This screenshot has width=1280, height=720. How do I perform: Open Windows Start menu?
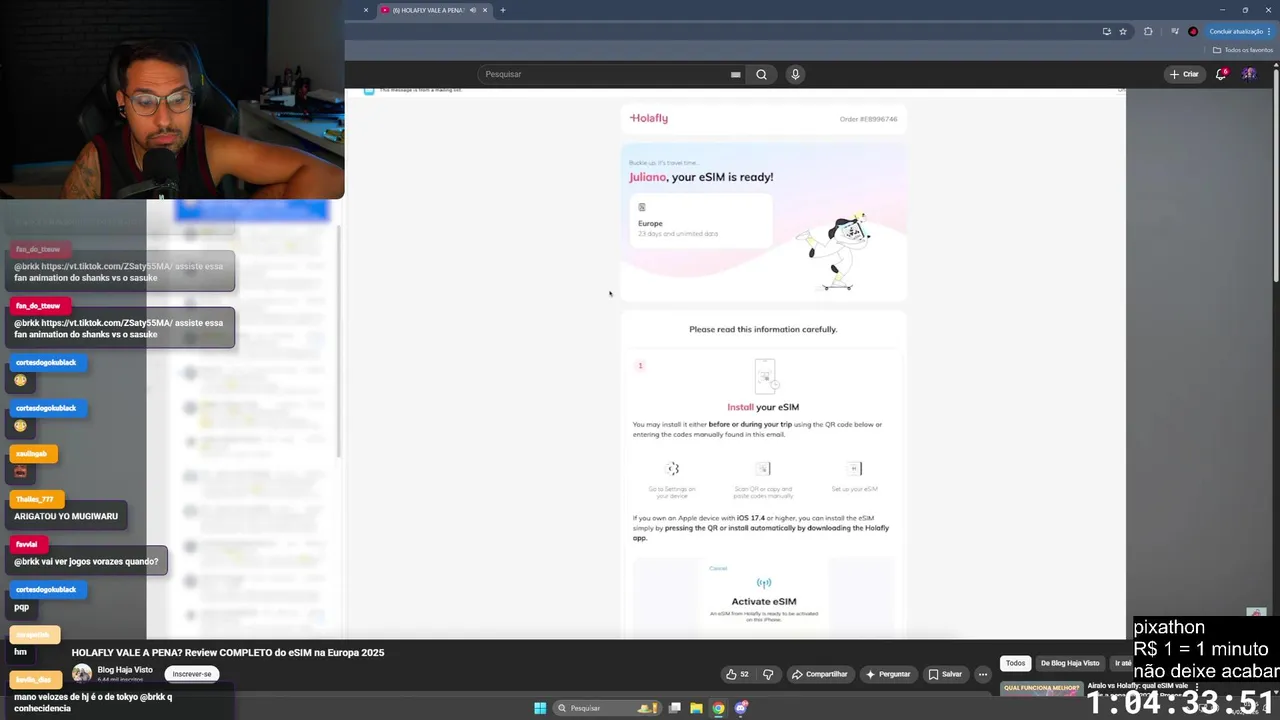coord(540,708)
